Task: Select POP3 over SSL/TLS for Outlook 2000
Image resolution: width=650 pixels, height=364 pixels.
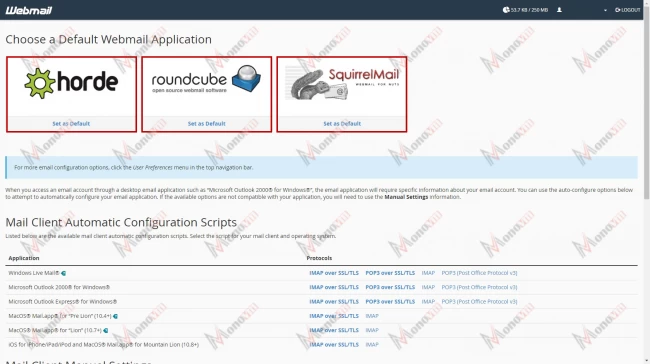Action: coord(390,287)
